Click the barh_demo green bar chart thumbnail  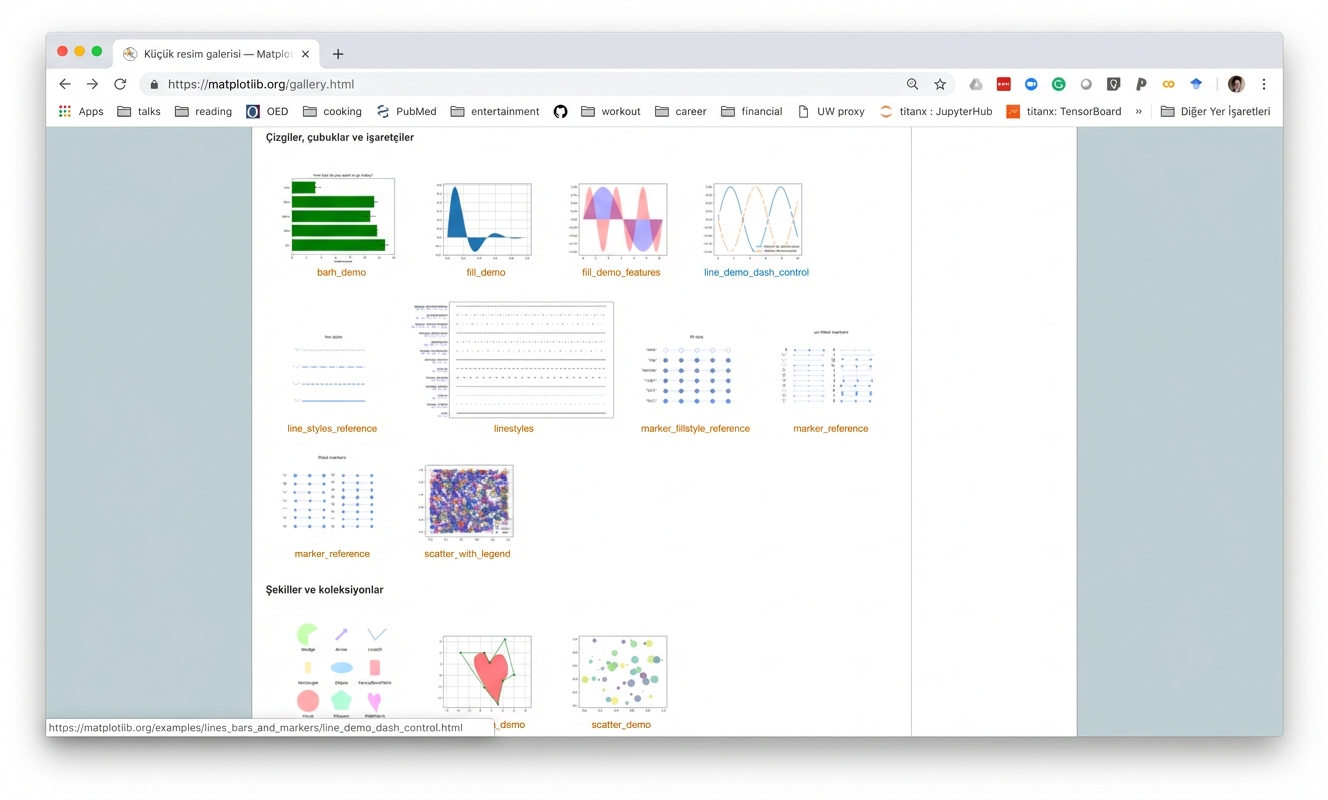(x=341, y=218)
